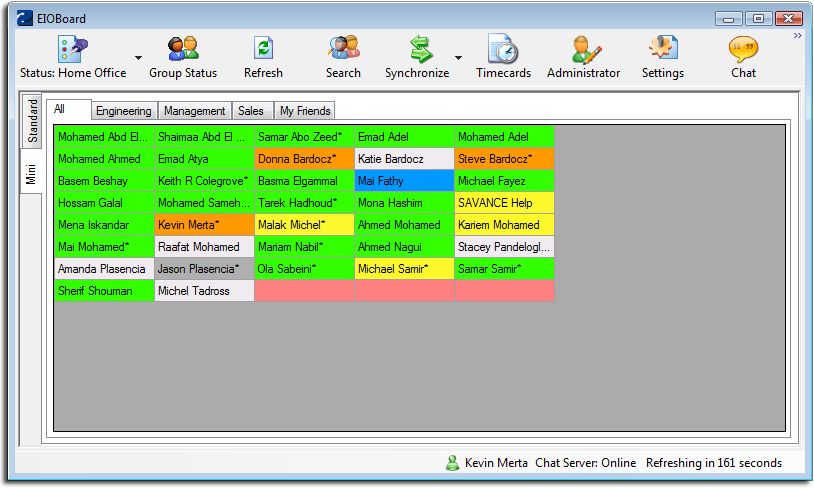This screenshot has width=814, height=489.
Task: Select the Sherif Shouman cell
Action: (x=104, y=291)
